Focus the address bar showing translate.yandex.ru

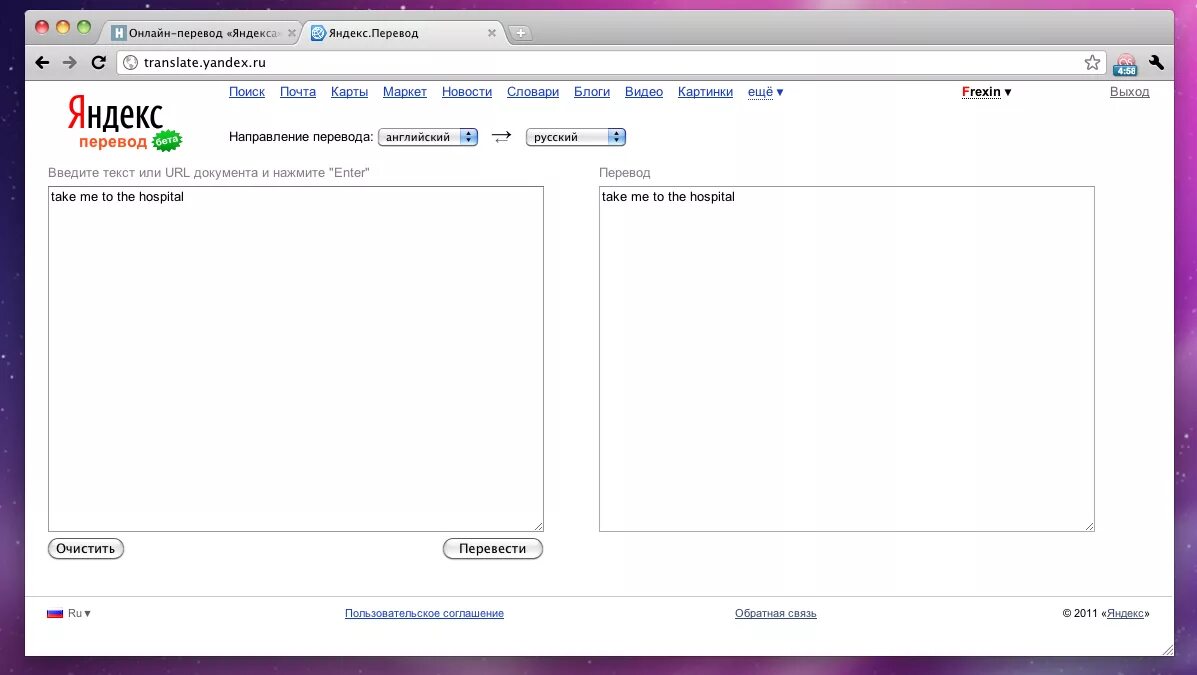[611, 63]
